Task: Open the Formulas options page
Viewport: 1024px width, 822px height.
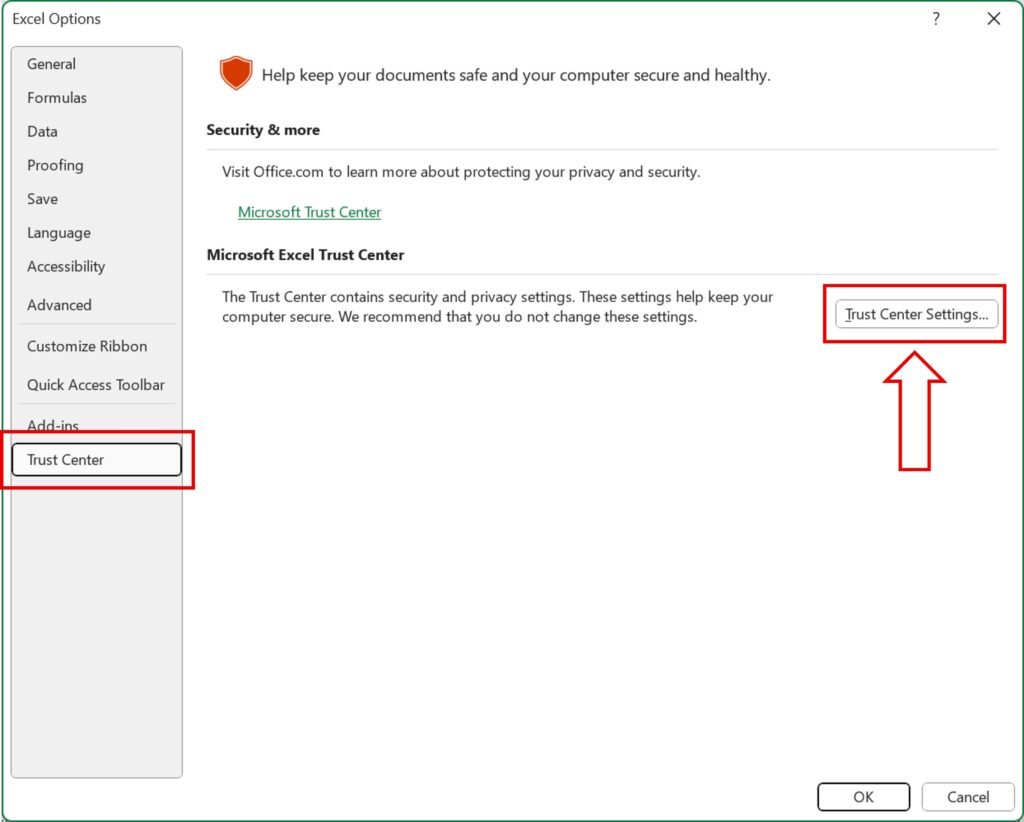Action: (x=57, y=97)
